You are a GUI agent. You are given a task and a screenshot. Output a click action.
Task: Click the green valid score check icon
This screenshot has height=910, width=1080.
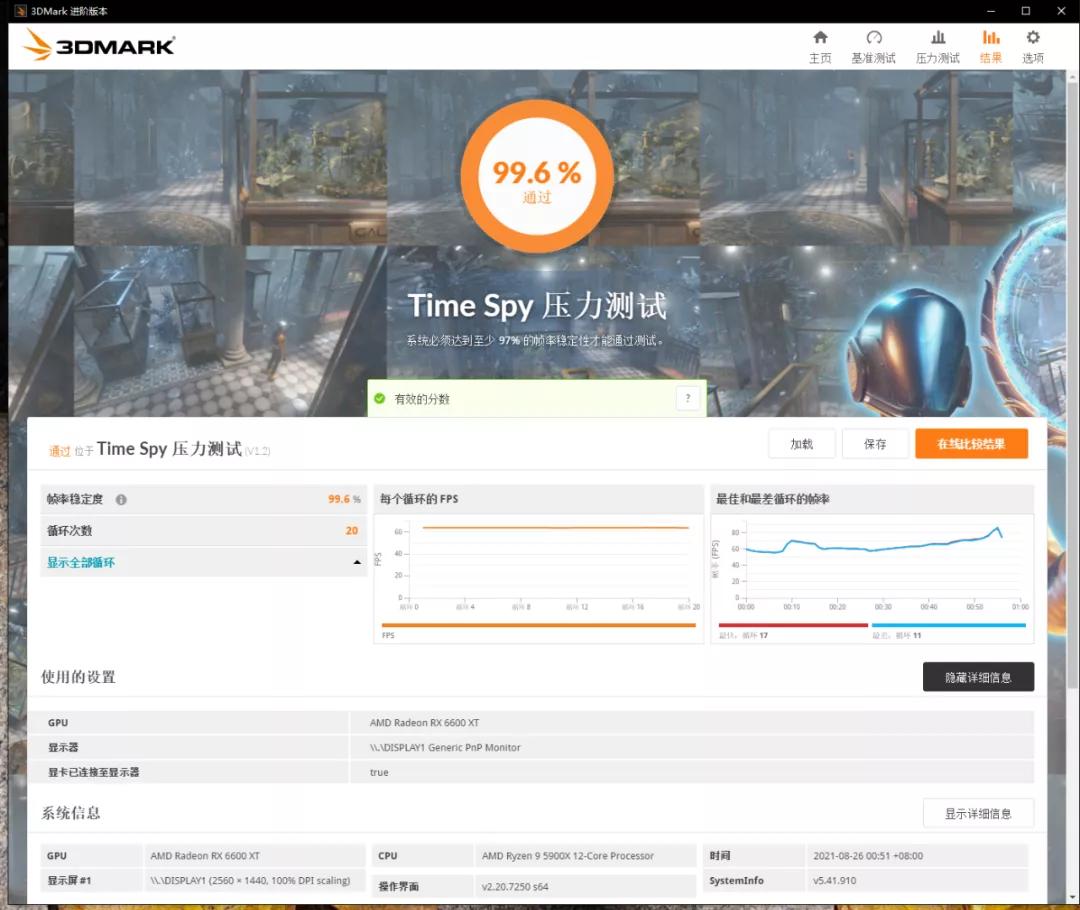point(379,398)
